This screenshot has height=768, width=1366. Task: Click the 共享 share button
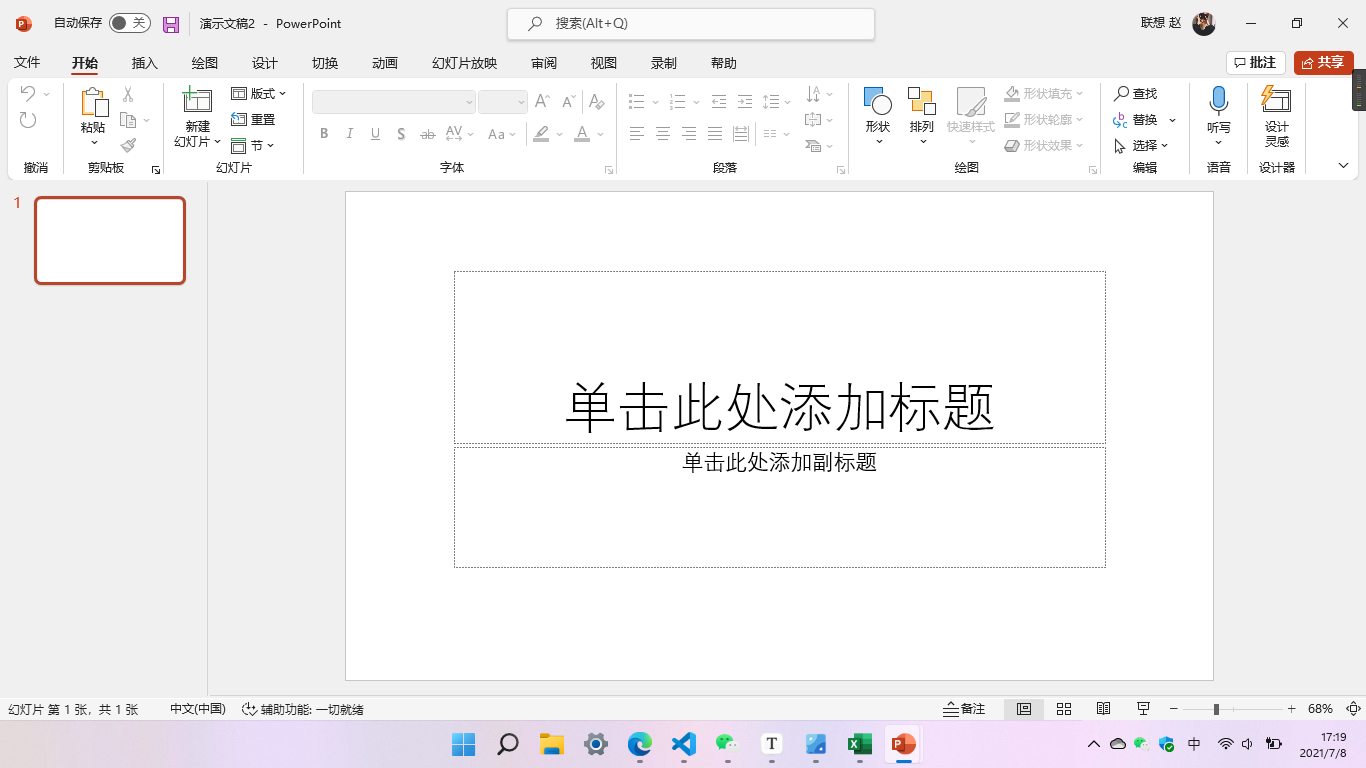pyautogui.click(x=1323, y=63)
